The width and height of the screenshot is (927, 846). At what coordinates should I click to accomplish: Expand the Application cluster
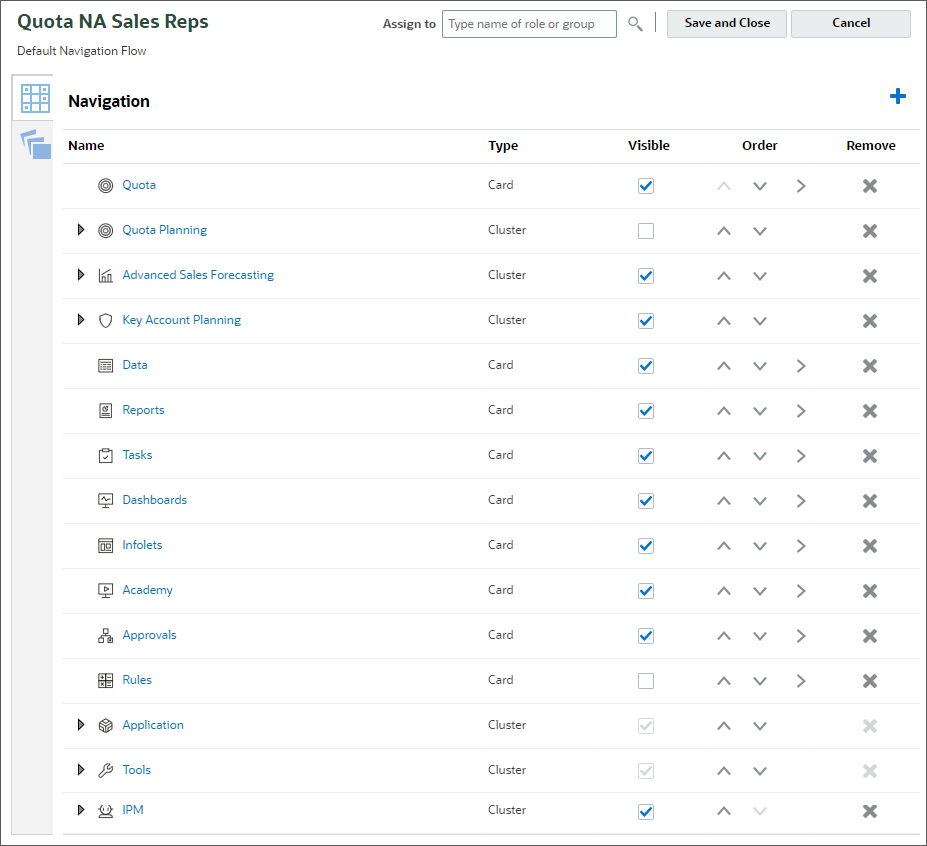(81, 725)
